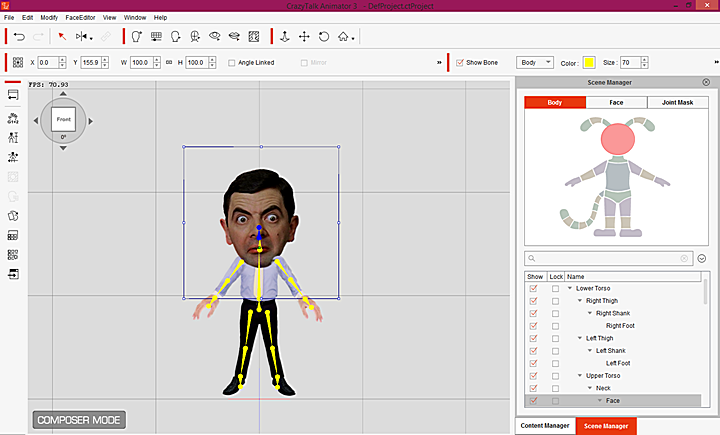This screenshot has width=720, height=435.
Task: Select the move cross-arrows tool
Action: (x=304, y=36)
